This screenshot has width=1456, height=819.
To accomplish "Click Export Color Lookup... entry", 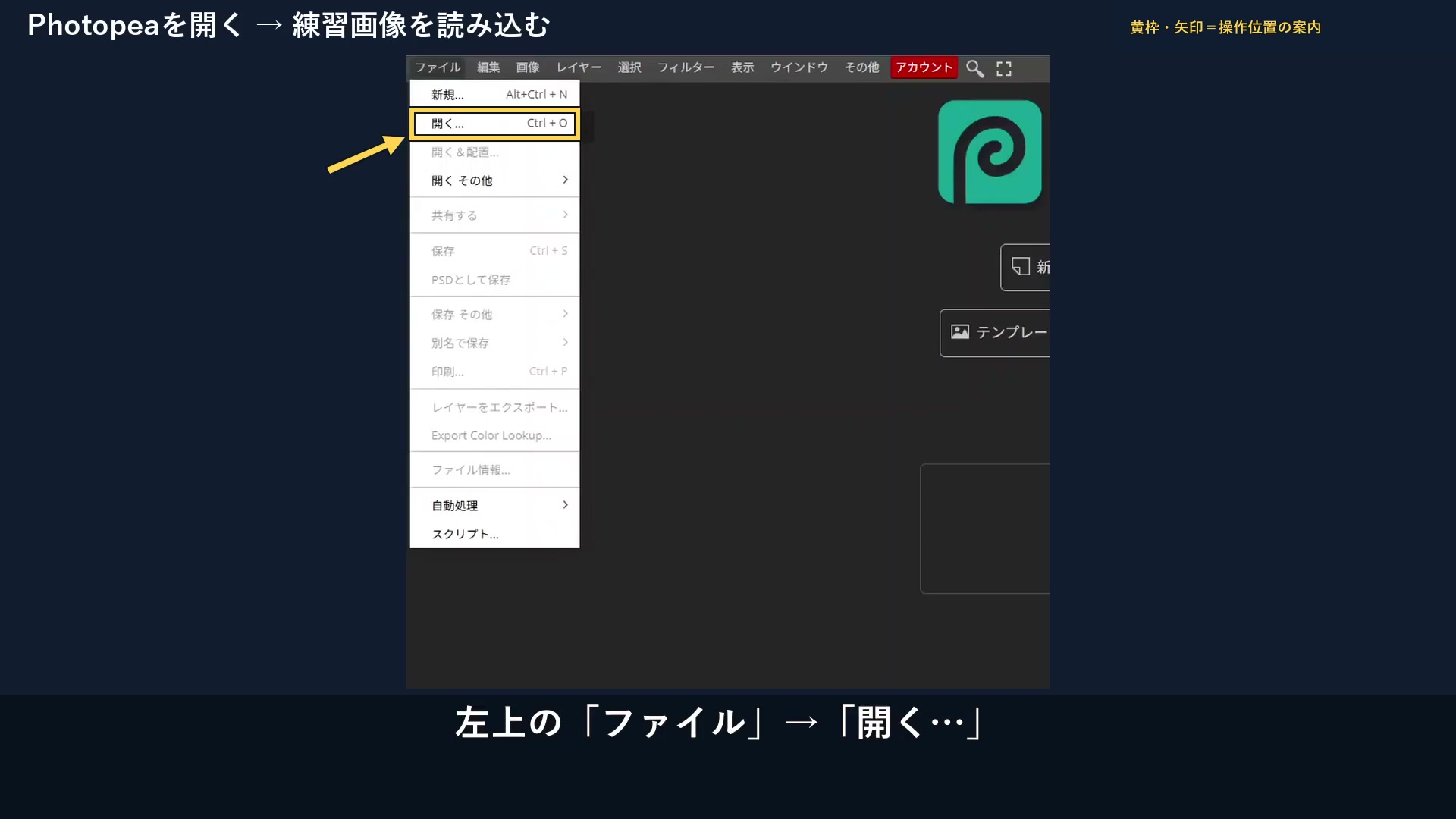I will [x=494, y=435].
